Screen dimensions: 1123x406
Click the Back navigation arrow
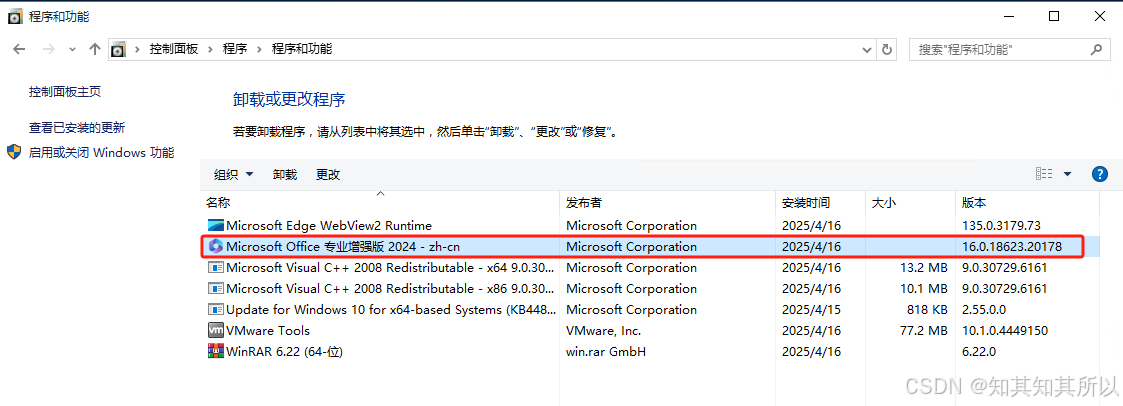click(x=19, y=49)
